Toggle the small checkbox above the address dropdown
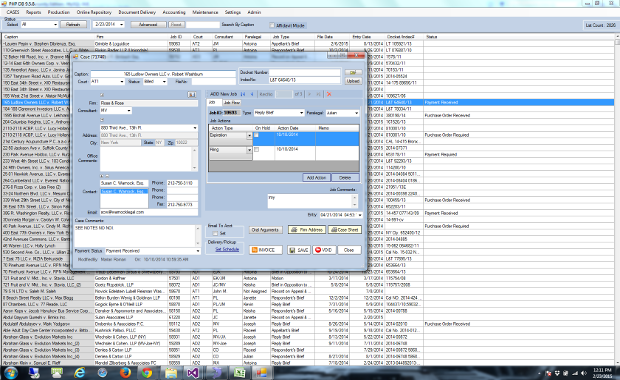This screenshot has height=380, width=620. [x=102, y=119]
